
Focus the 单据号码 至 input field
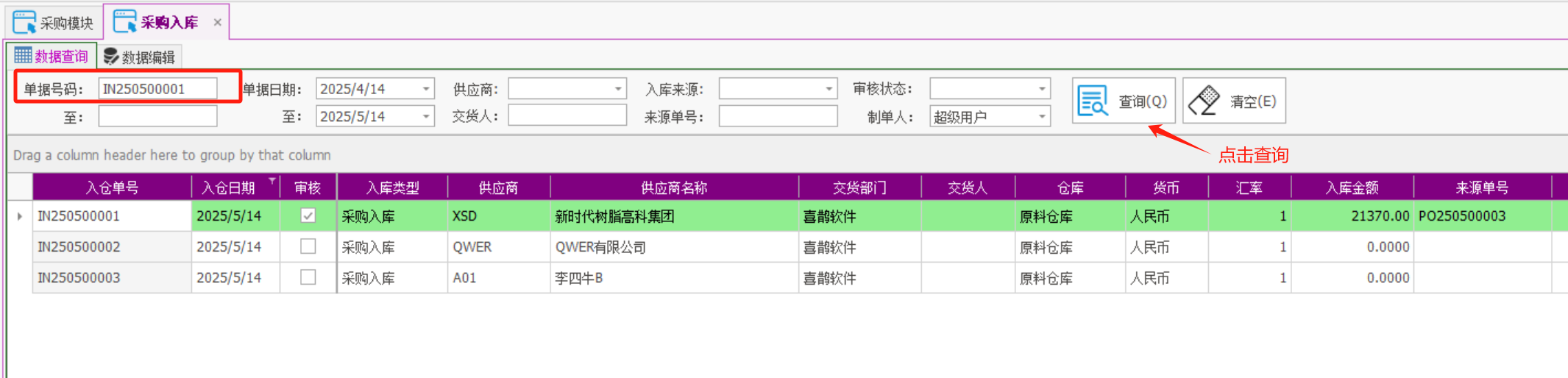point(157,116)
